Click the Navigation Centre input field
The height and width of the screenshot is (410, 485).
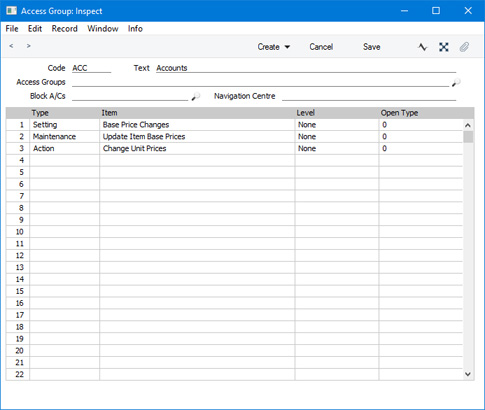[x=369, y=96]
